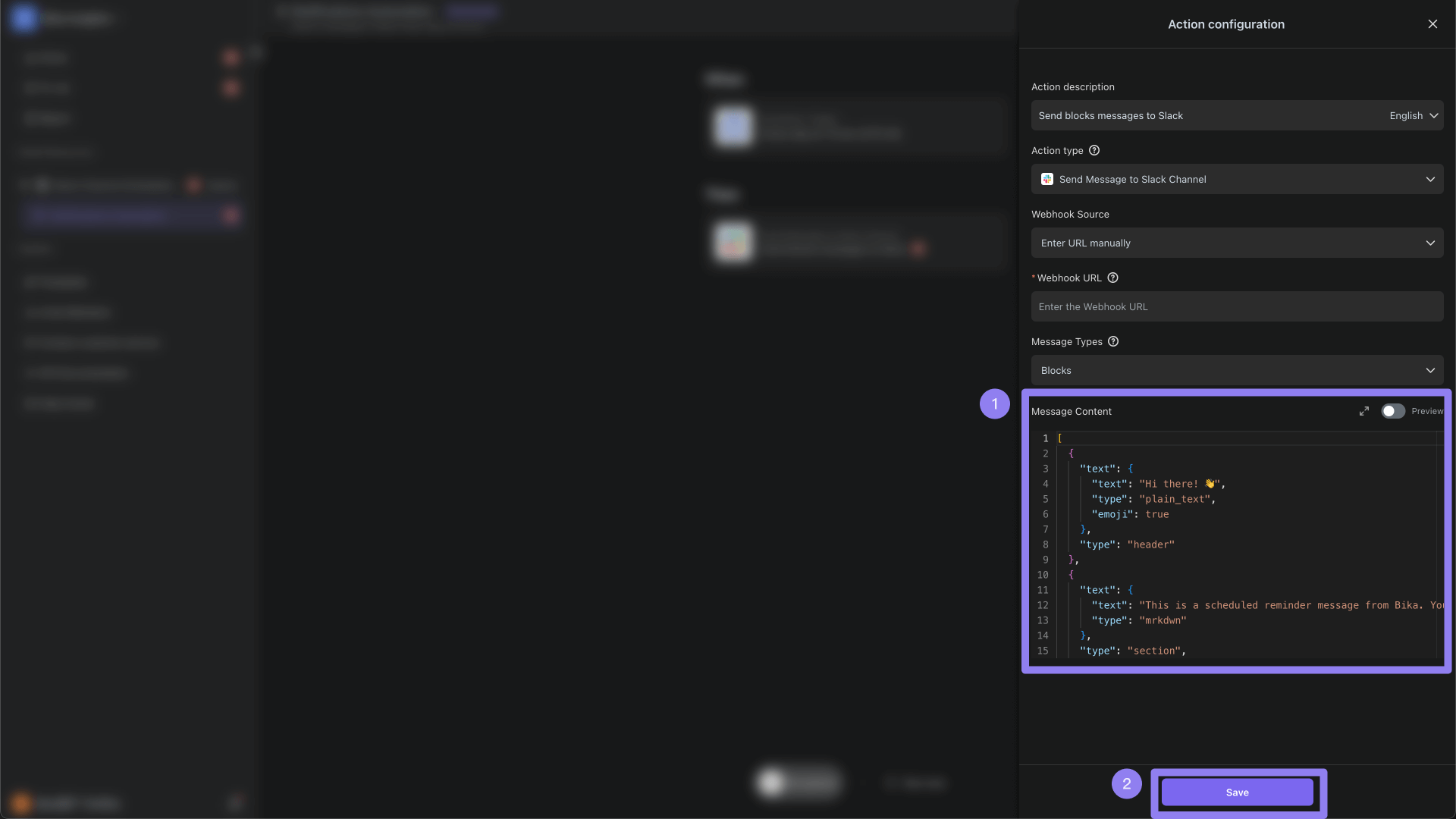Click the circle number 2 annotation icon
The height and width of the screenshot is (819, 1456).
(x=1125, y=784)
